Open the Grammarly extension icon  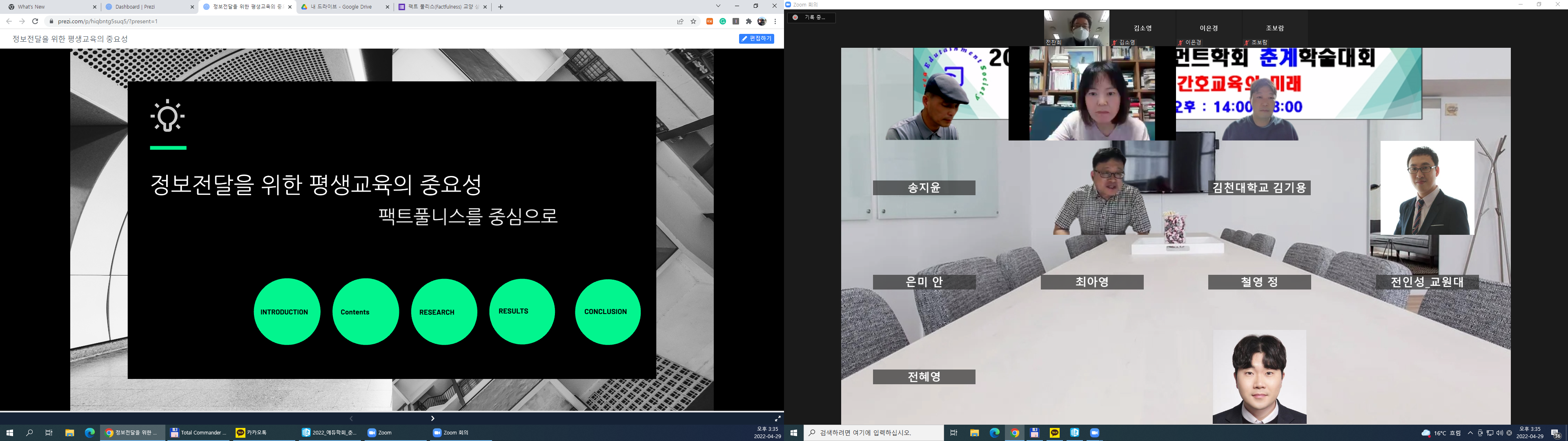(722, 21)
